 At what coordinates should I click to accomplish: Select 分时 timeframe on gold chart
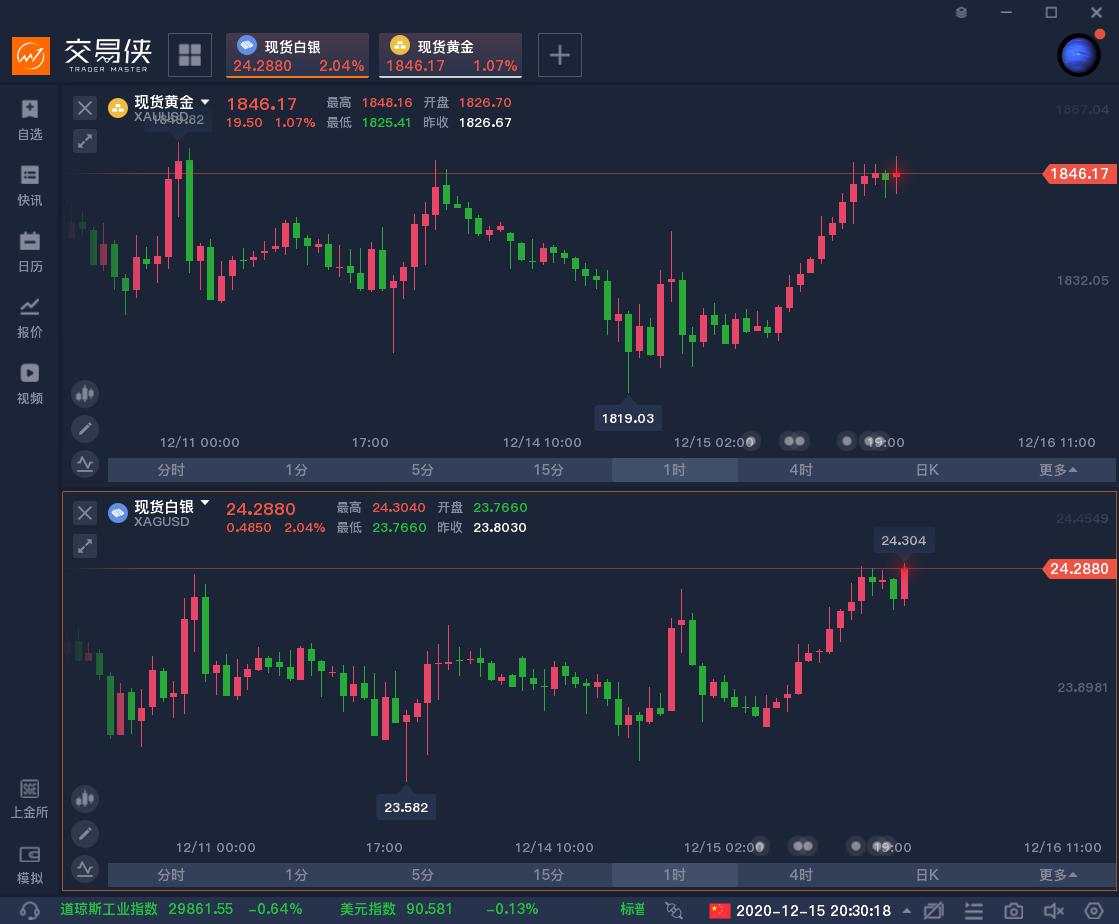pos(171,469)
